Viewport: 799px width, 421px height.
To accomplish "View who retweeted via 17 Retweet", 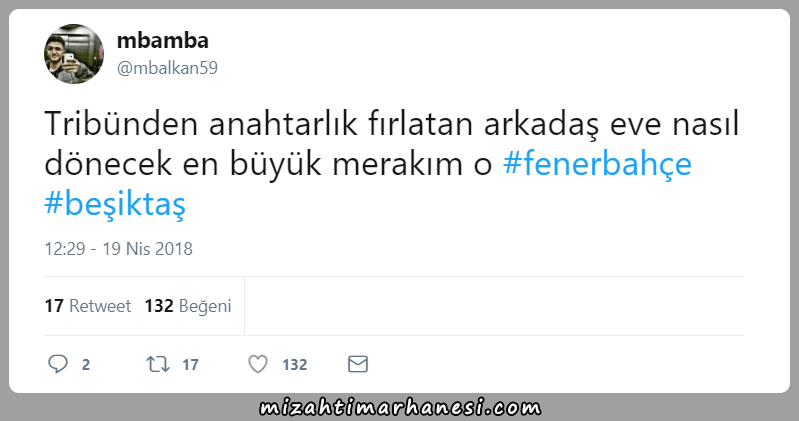I will coord(88,306).
